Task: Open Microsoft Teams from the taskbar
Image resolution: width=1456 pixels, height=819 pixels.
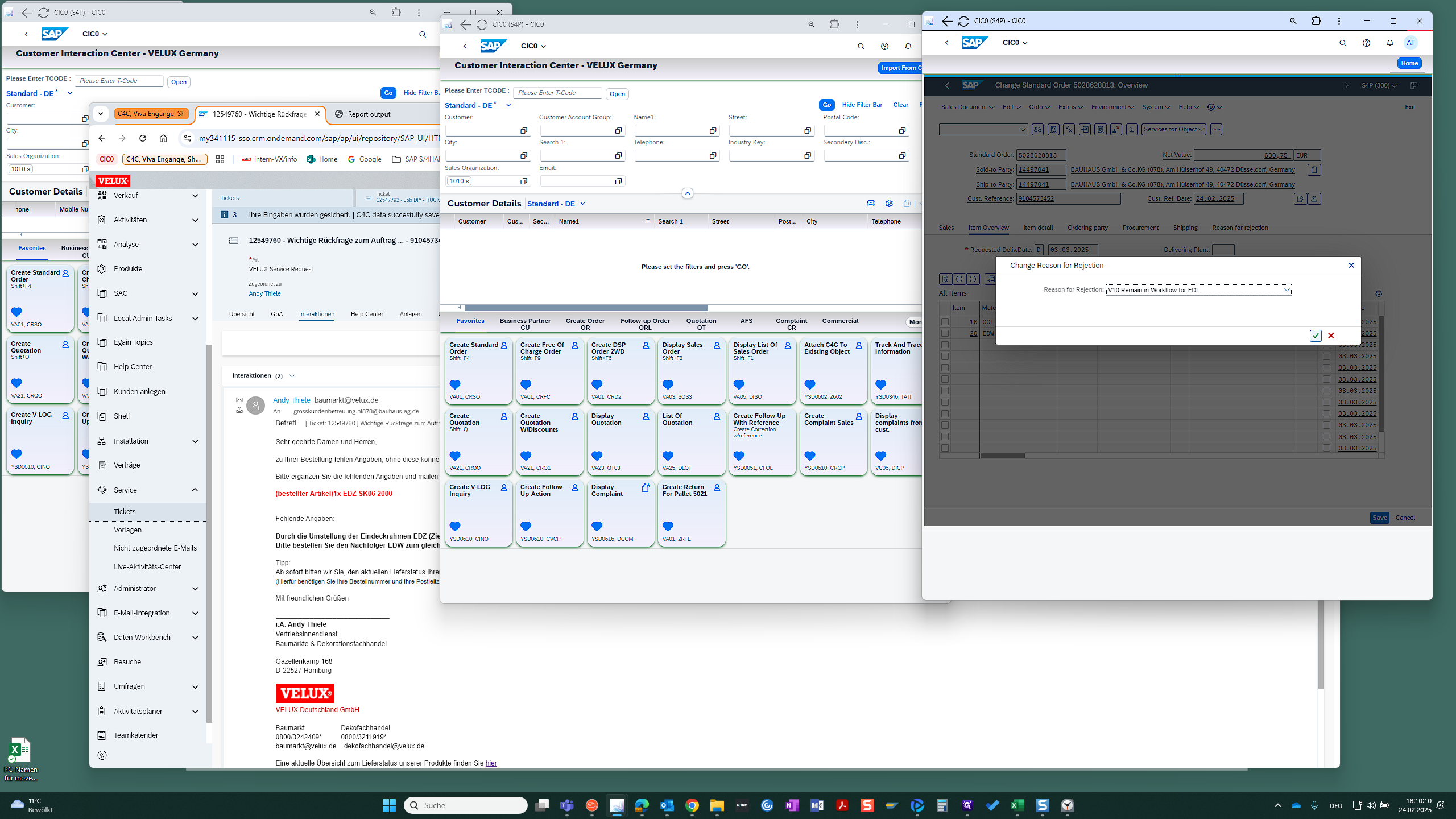Action: (566, 805)
